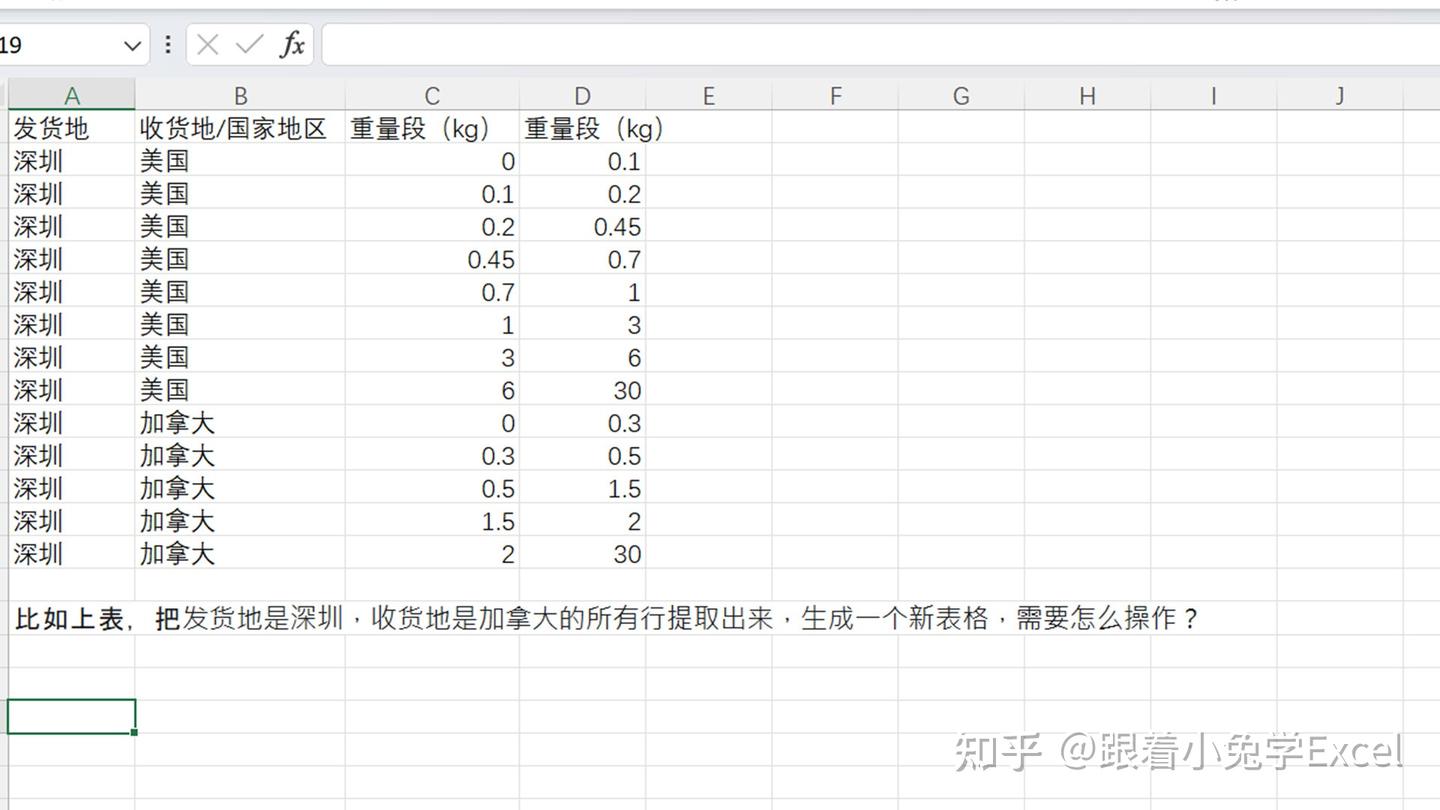Expand the Name Box dropdown arrow
Image resolution: width=1440 pixels, height=810 pixels.
coord(132,45)
